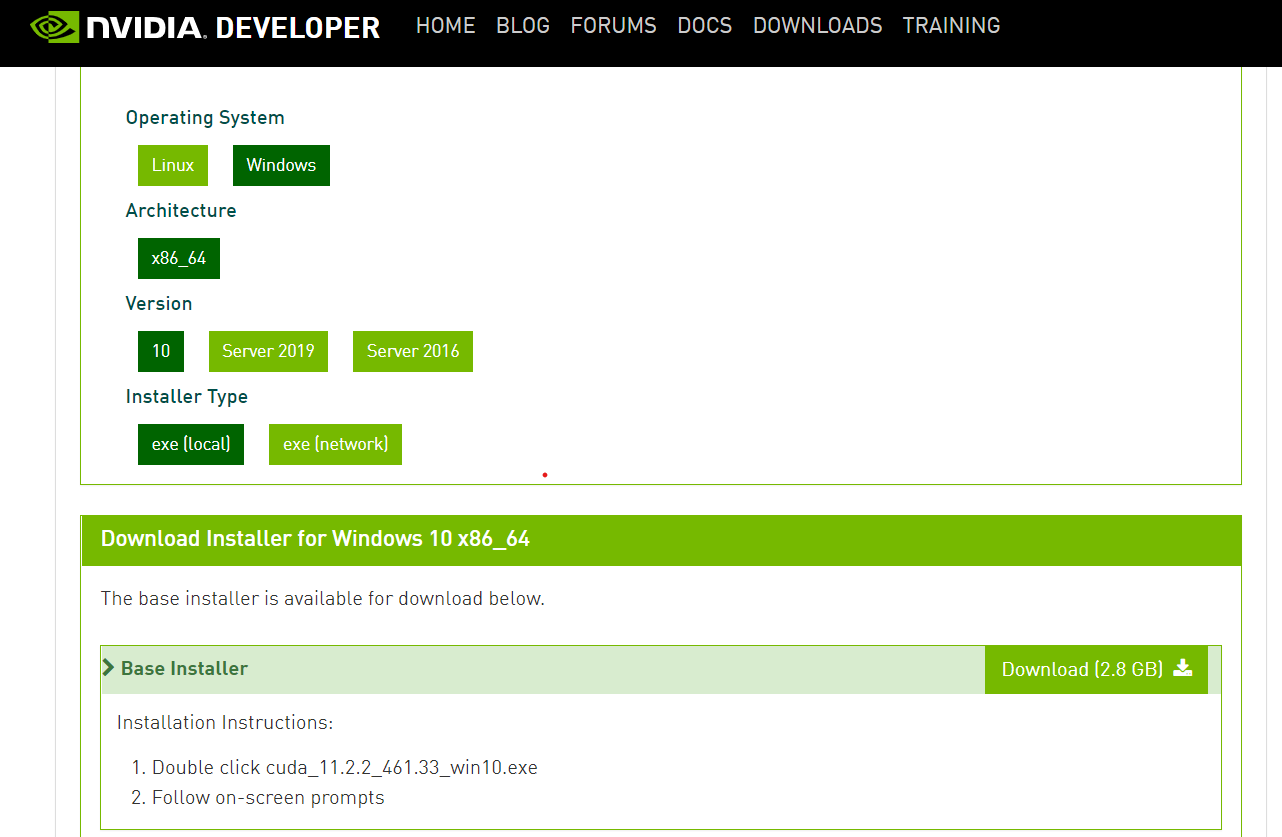Select Linux operating system
This screenshot has width=1282, height=837.
(x=173, y=165)
